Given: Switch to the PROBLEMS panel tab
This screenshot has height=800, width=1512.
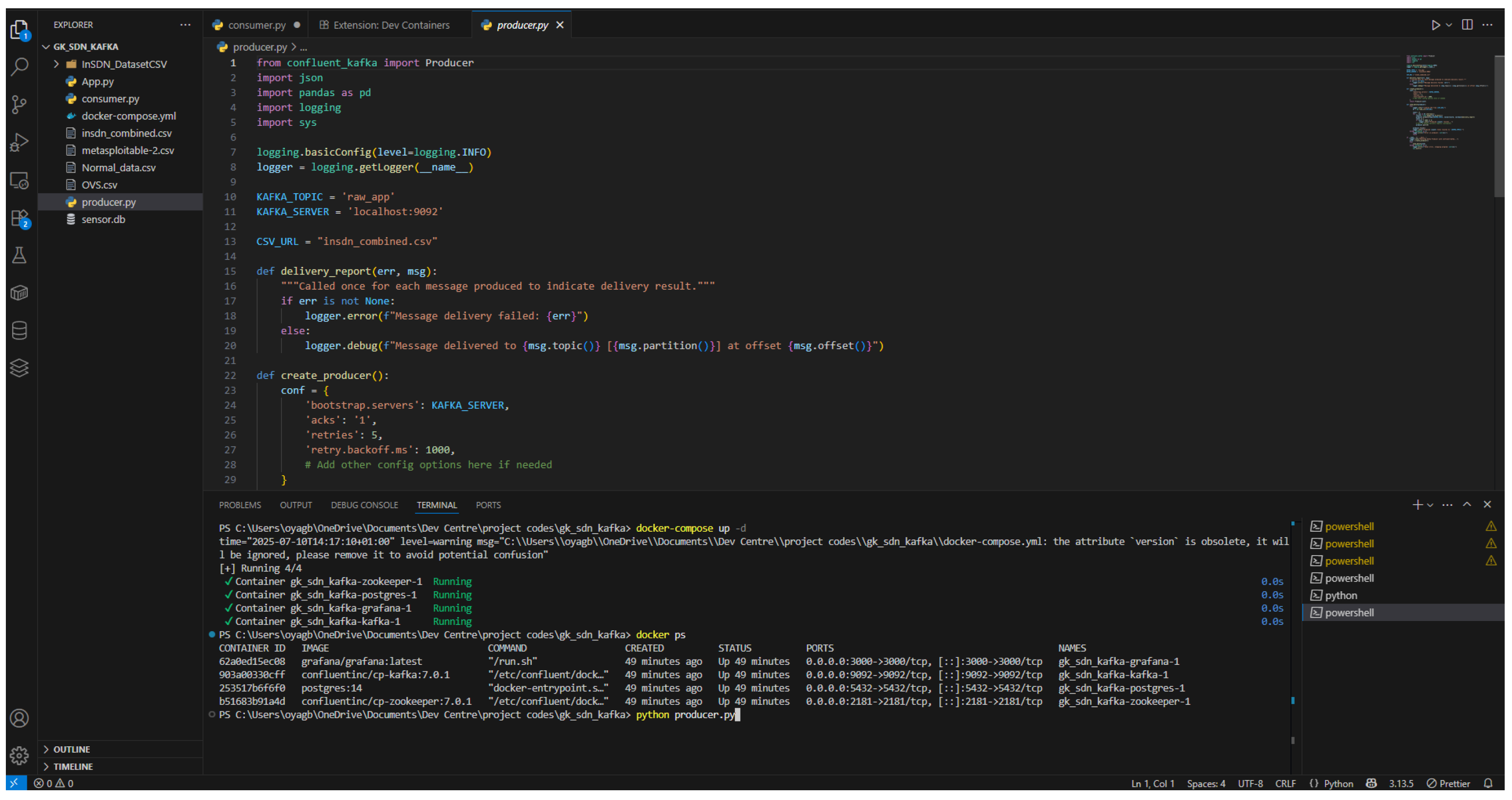Looking at the screenshot, I should [240, 505].
